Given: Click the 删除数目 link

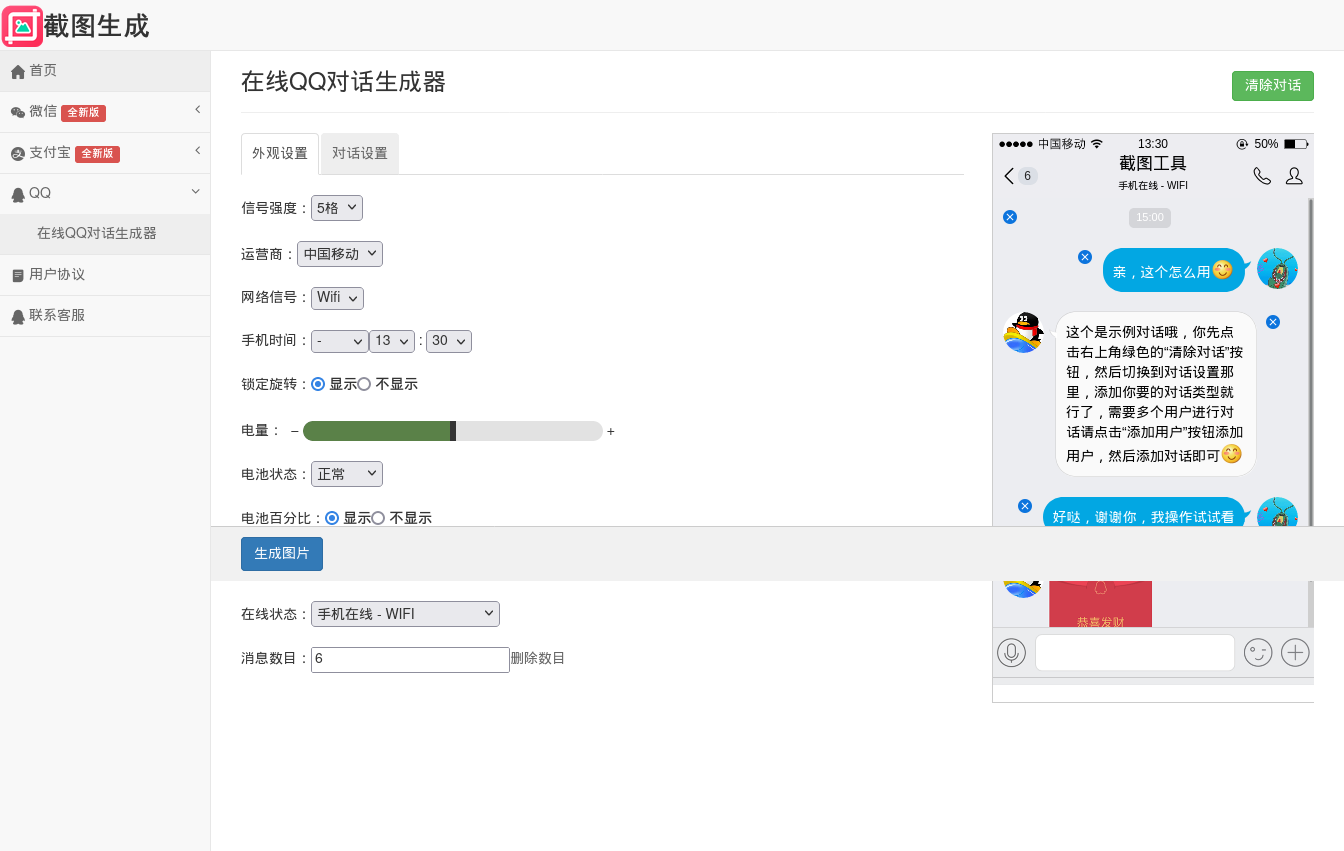Looking at the screenshot, I should [x=538, y=658].
